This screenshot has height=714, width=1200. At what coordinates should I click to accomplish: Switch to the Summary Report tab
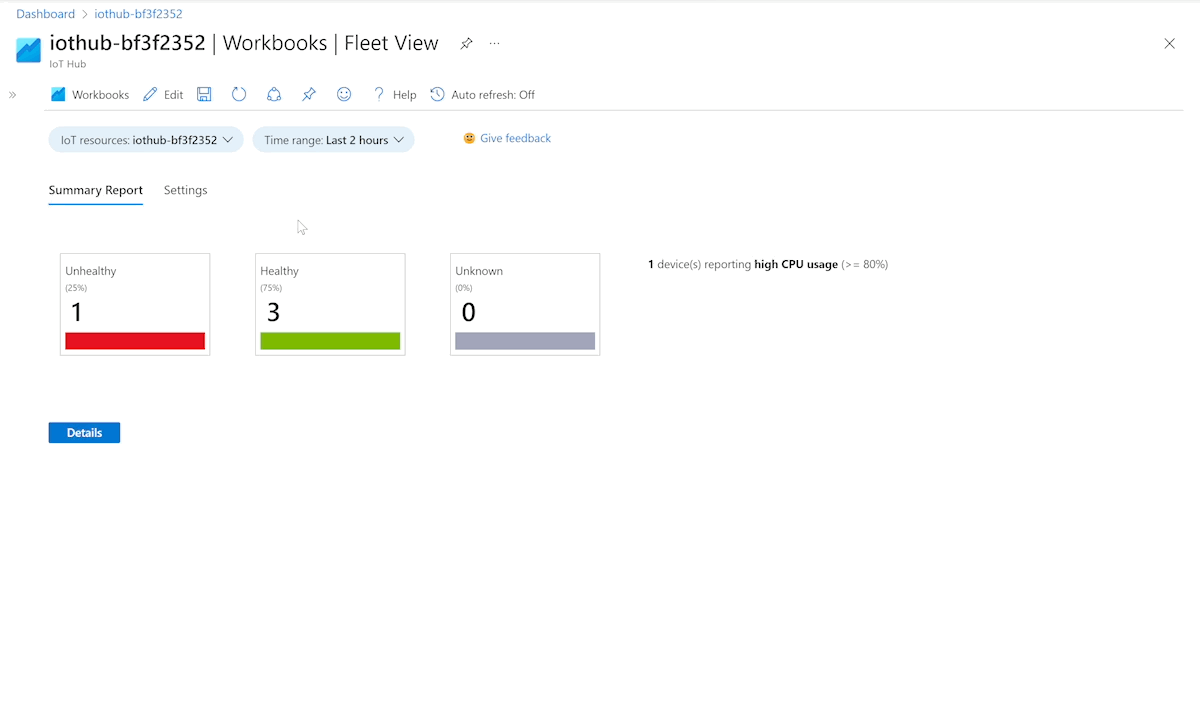pyautogui.click(x=96, y=190)
